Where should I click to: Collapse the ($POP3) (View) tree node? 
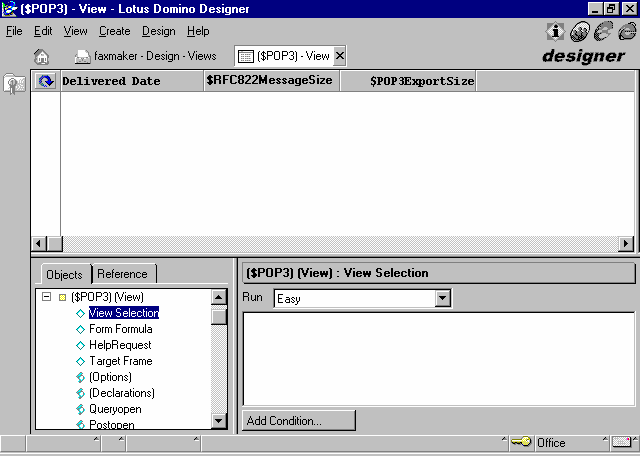click(46, 297)
